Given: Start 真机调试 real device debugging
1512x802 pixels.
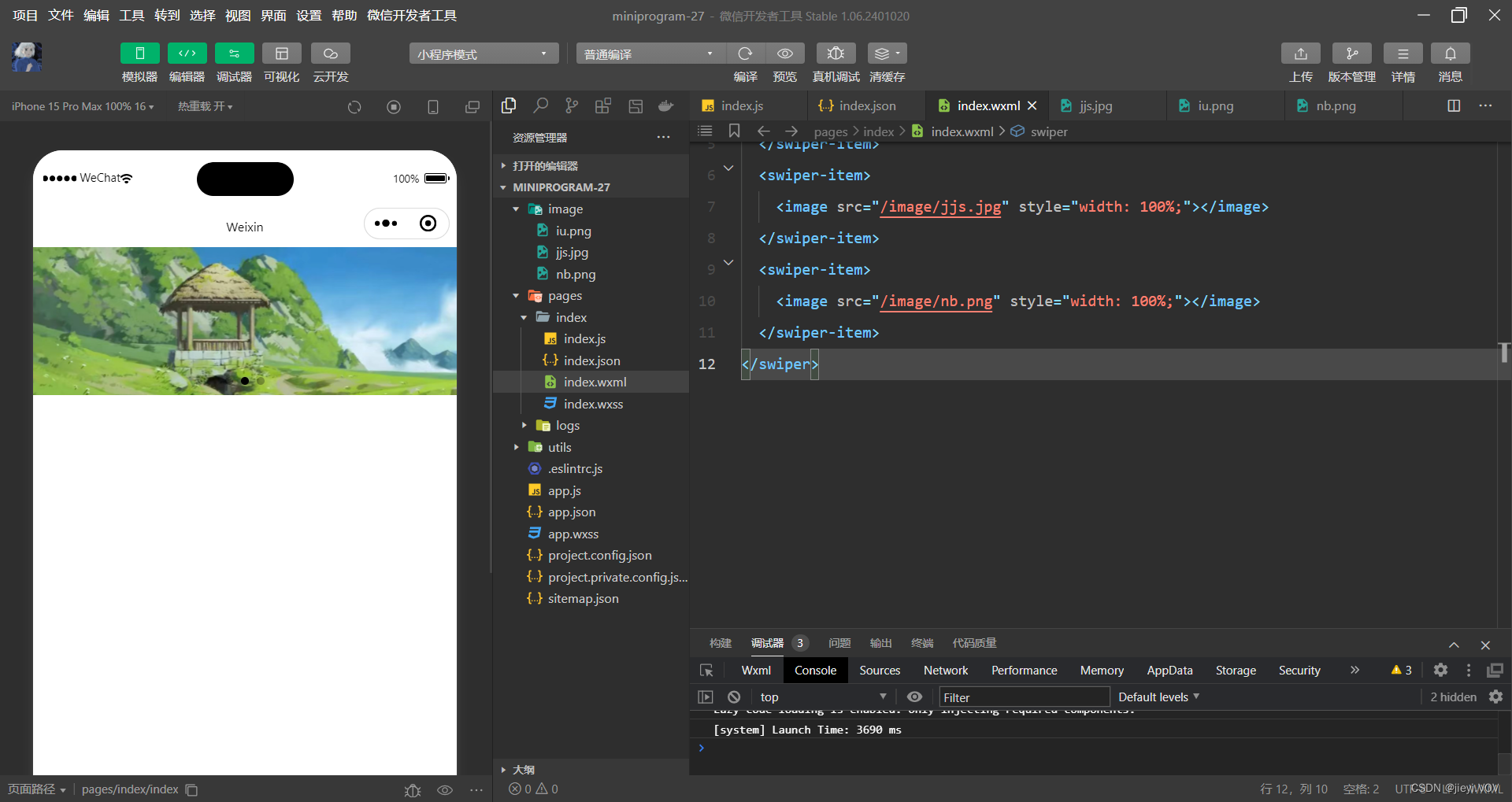Looking at the screenshot, I should point(836,54).
